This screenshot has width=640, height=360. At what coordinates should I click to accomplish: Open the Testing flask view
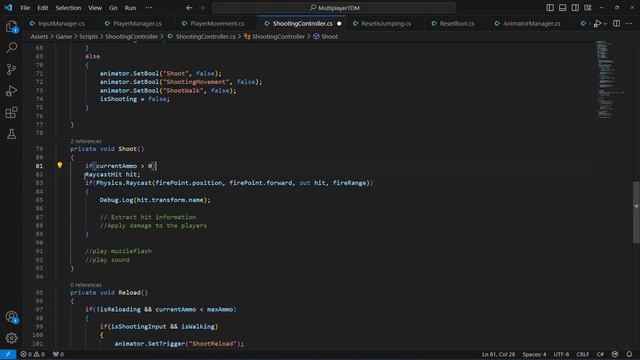pyautogui.click(x=11, y=133)
